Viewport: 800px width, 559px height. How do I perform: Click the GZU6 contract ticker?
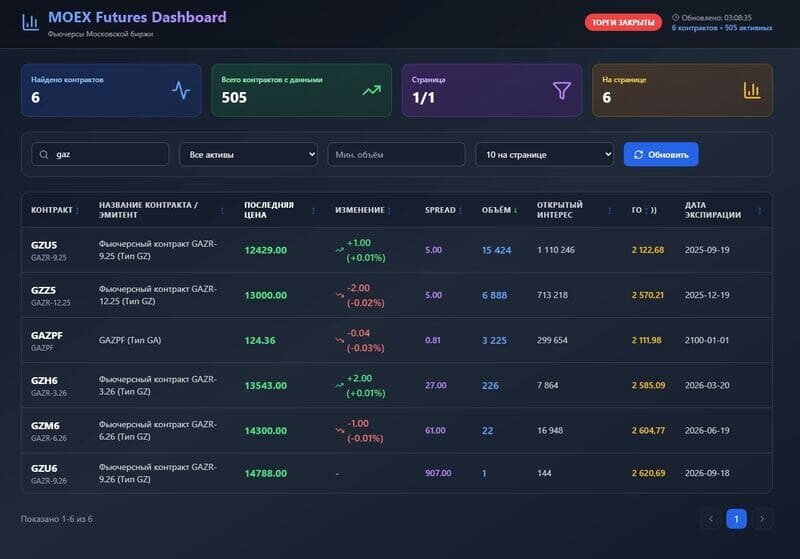pos(44,468)
